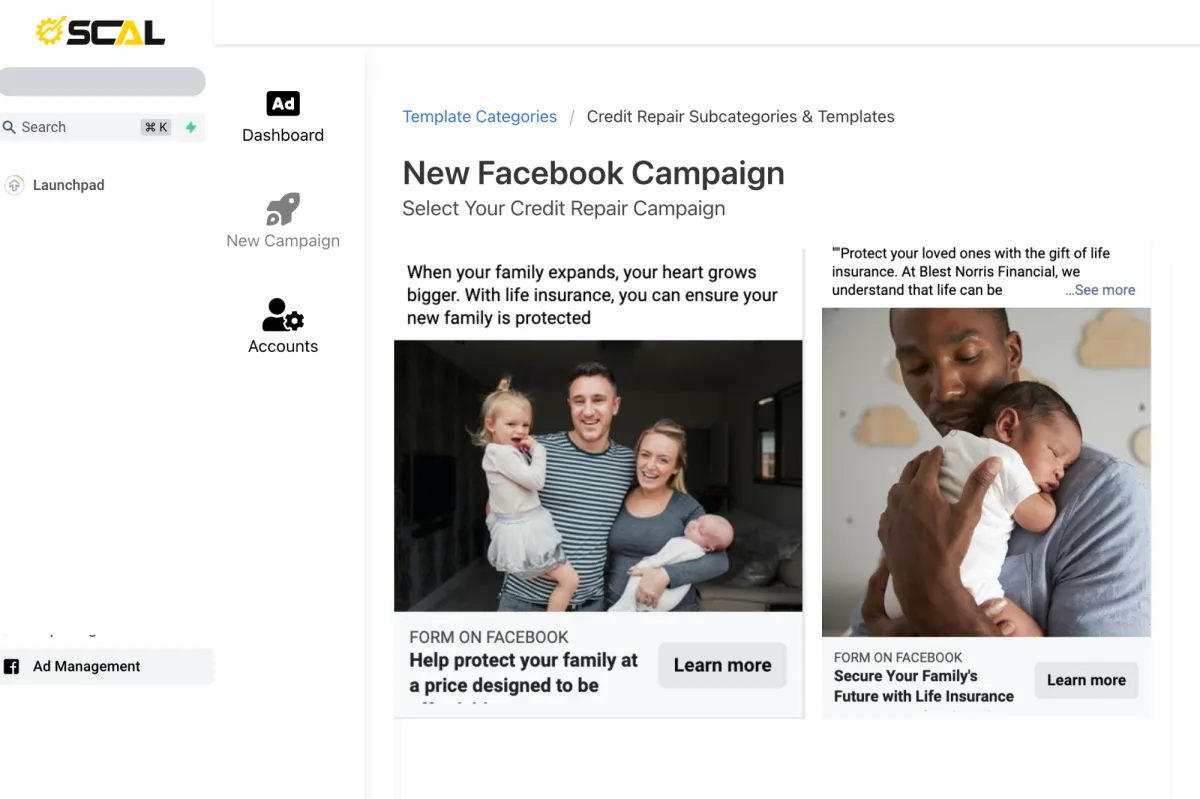This screenshot has height=799, width=1200.
Task: Click the Launchpad circular icon
Action: tap(14, 185)
